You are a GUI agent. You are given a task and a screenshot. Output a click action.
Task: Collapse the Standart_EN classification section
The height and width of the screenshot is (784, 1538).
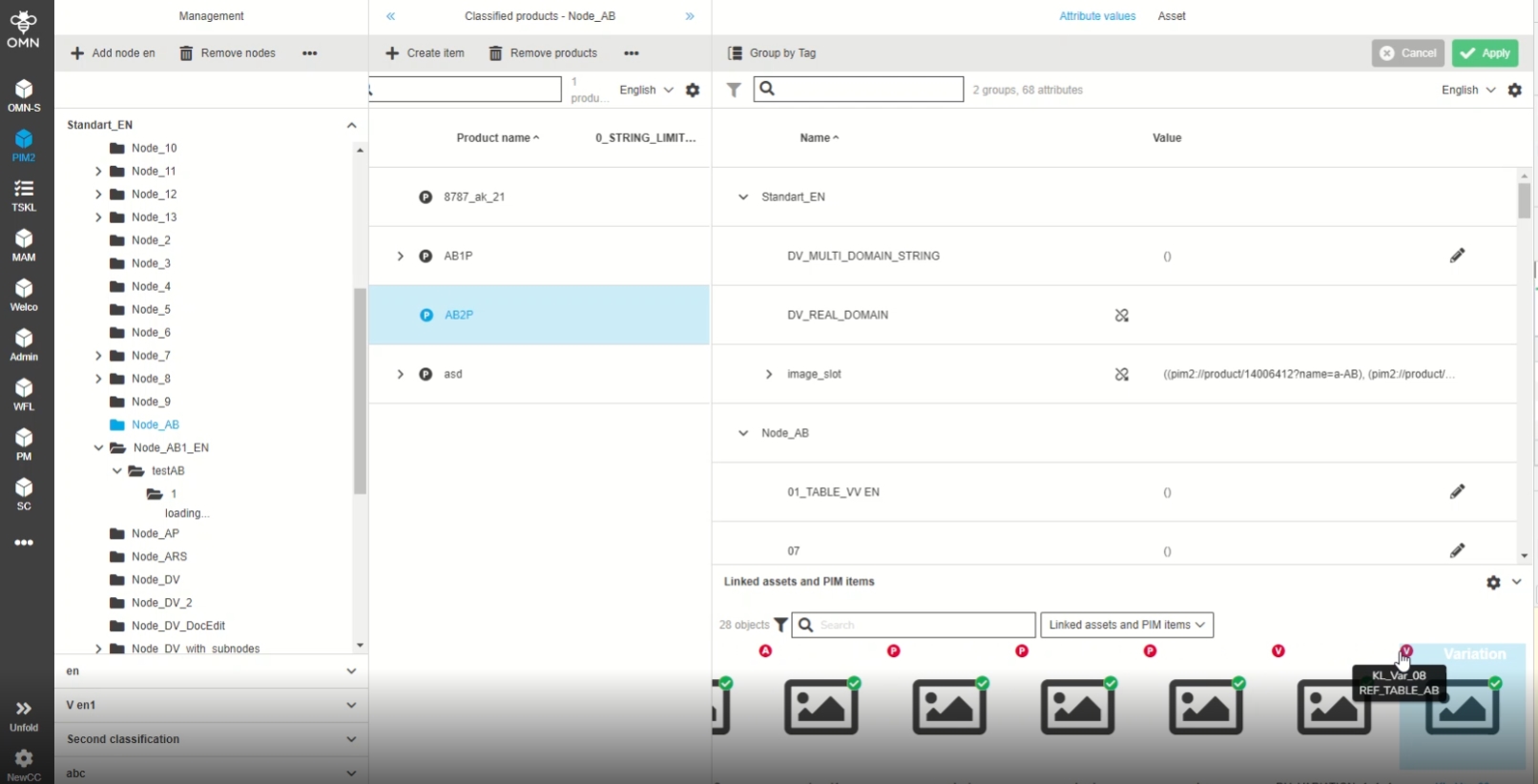click(x=351, y=125)
